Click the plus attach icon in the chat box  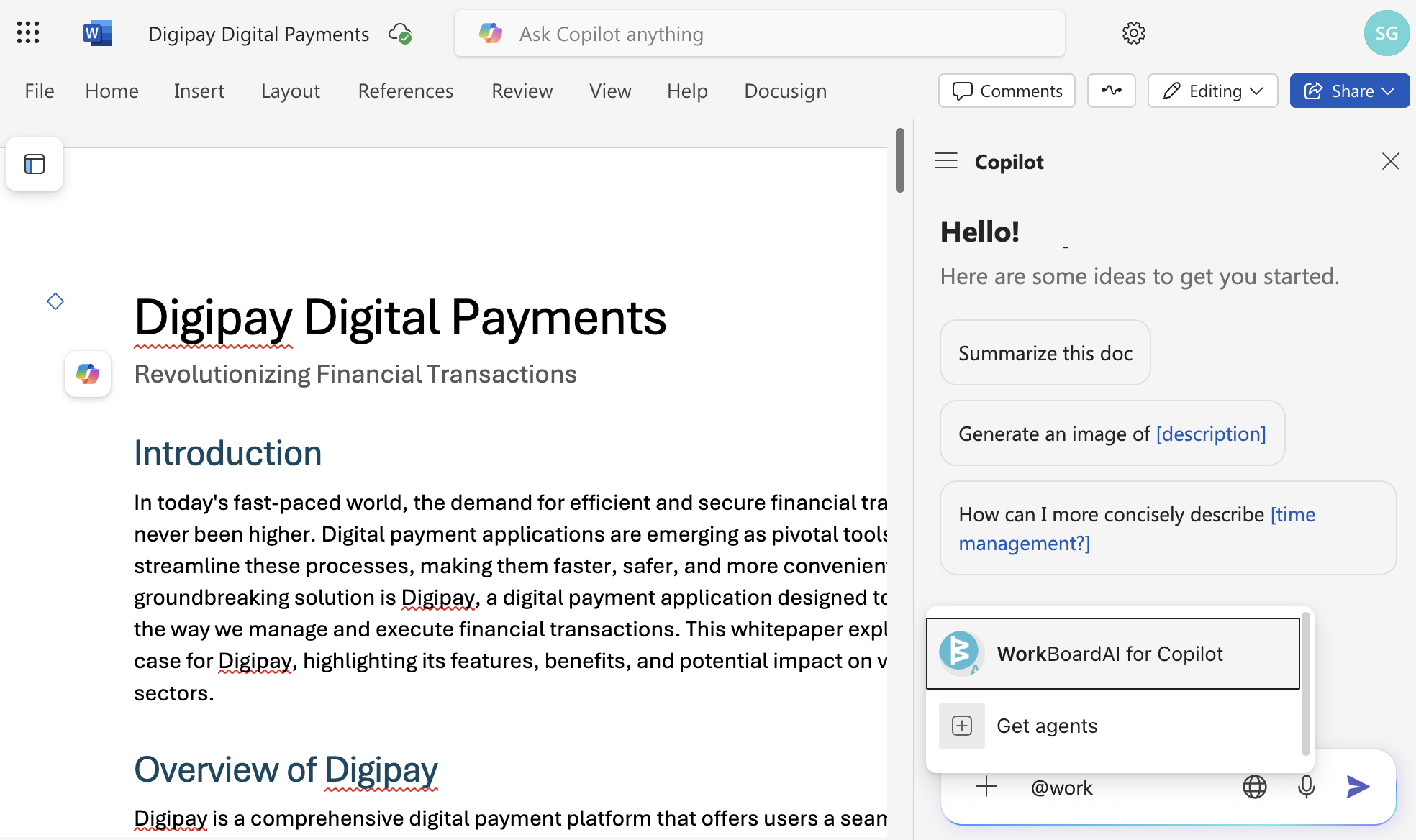click(986, 787)
